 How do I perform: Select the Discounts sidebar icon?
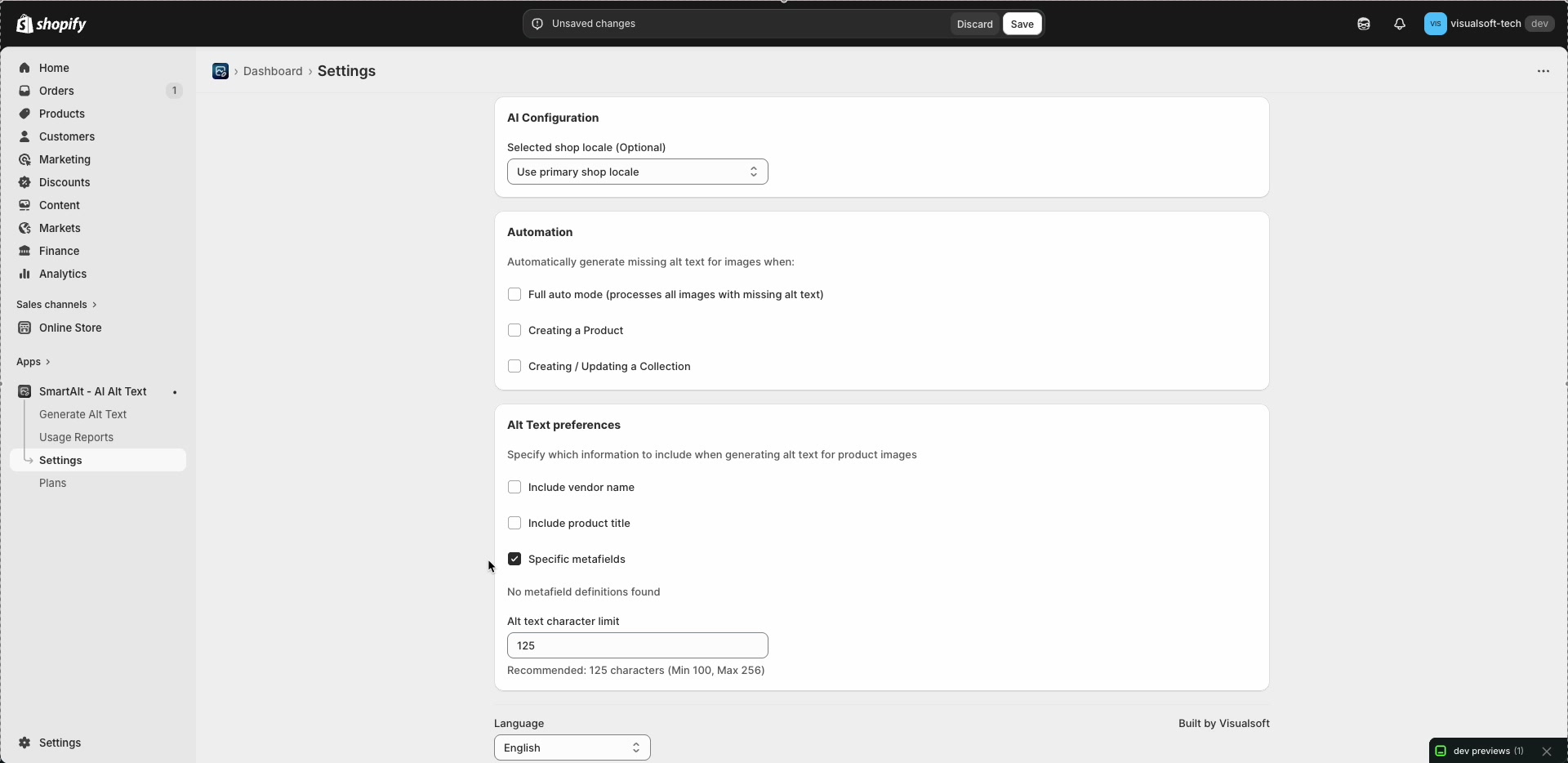24,182
